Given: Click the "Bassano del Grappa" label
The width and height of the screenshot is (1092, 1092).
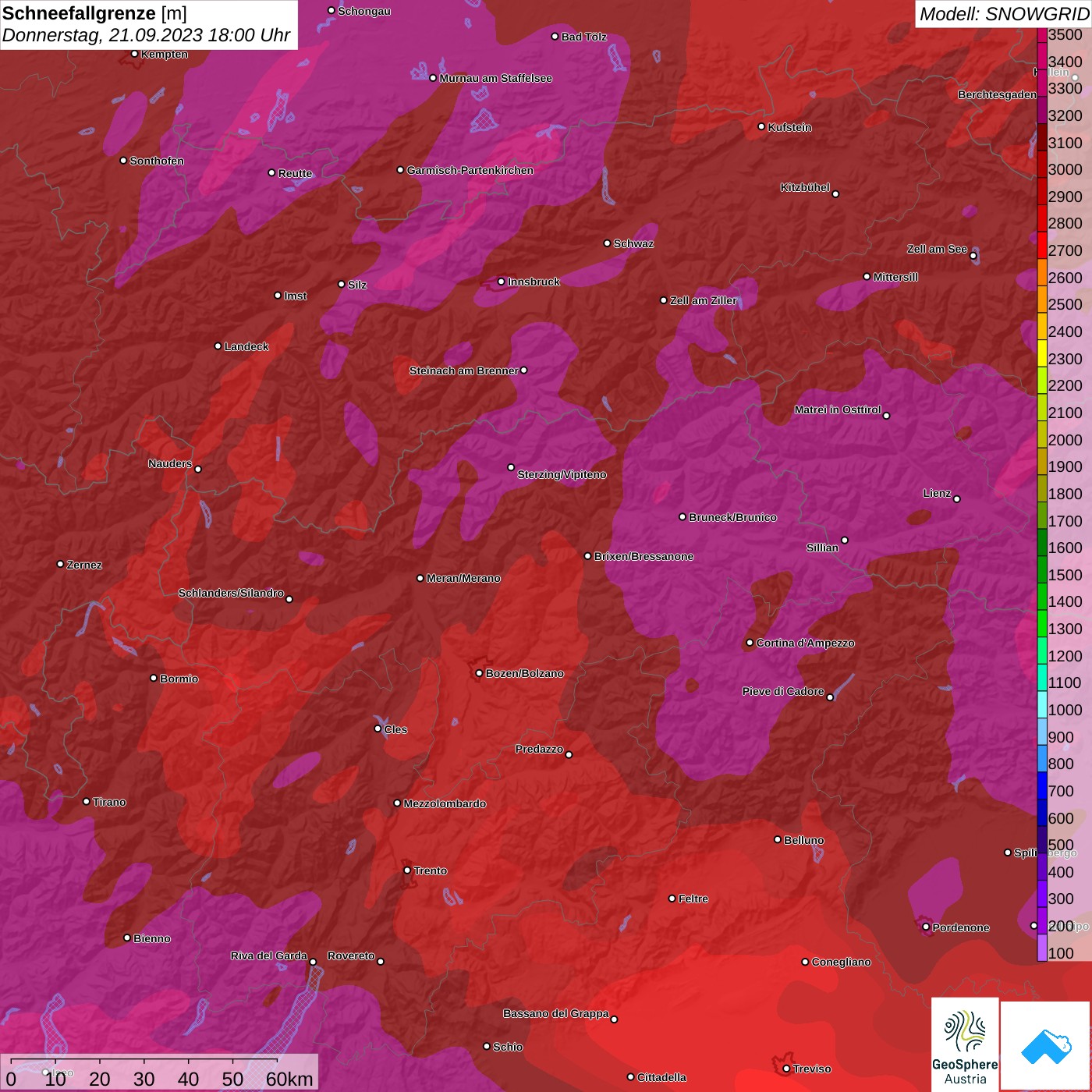Looking at the screenshot, I should pos(556,1013).
